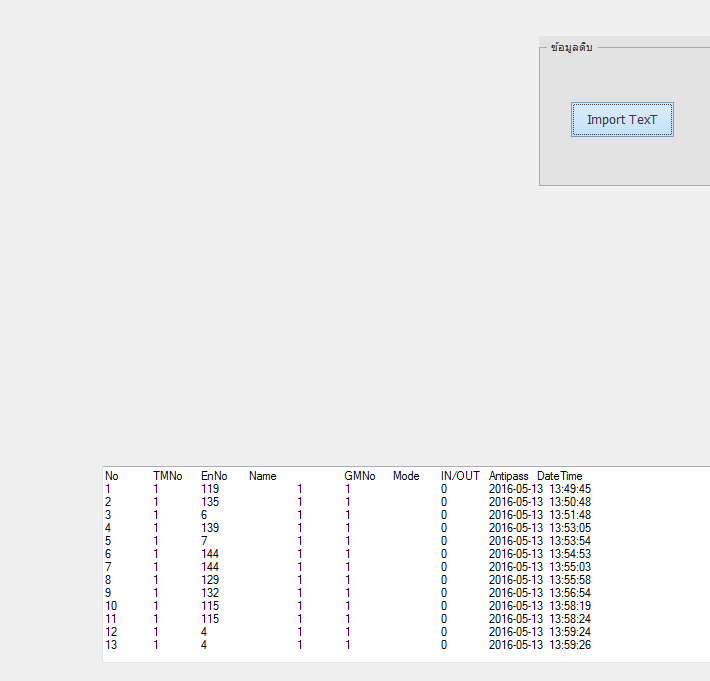Click timestamp 13:55:03 in row 7
Image resolution: width=710 pixels, height=681 pixels.
click(570, 567)
